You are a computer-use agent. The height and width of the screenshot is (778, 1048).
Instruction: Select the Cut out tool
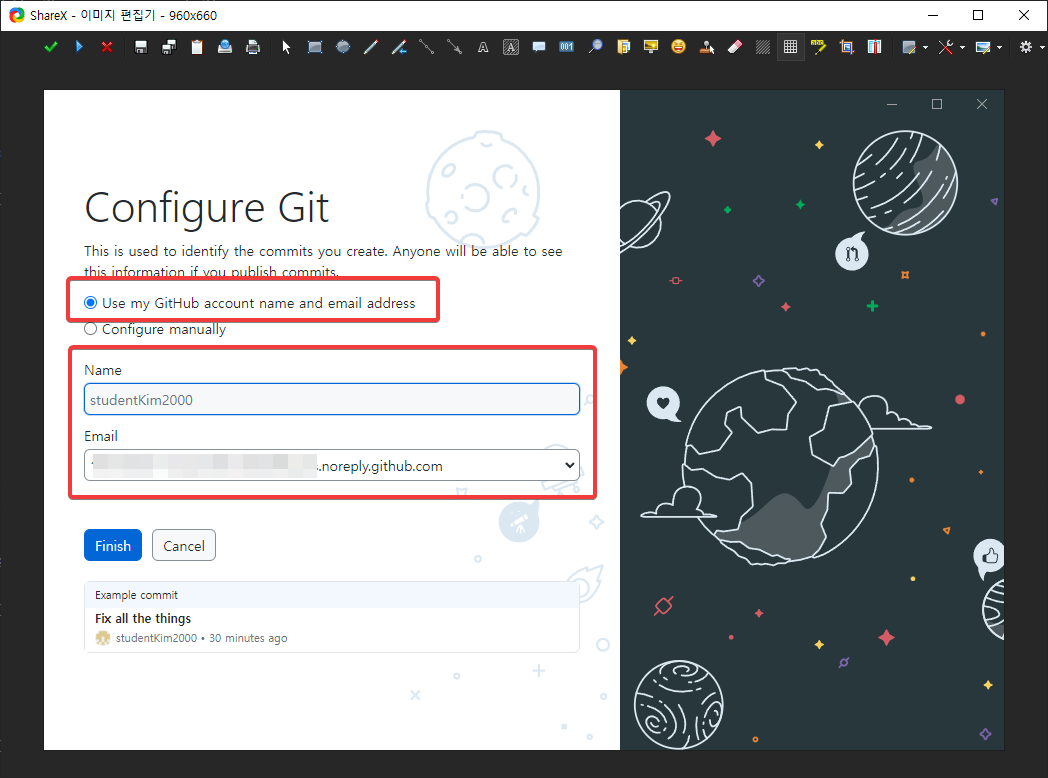point(874,47)
